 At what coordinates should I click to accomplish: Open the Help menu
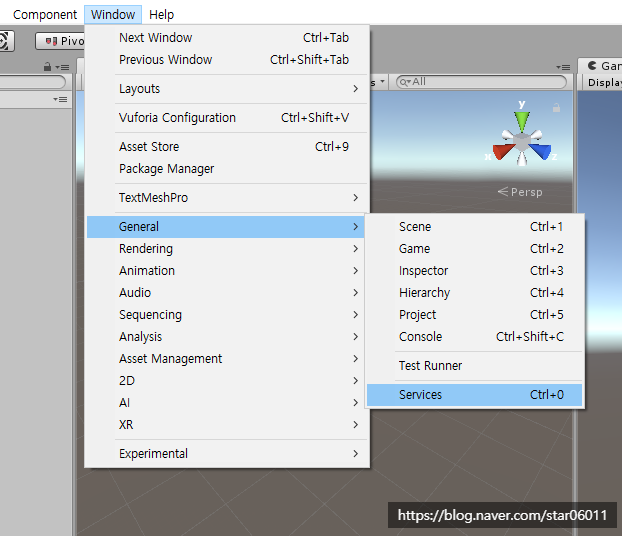click(161, 15)
